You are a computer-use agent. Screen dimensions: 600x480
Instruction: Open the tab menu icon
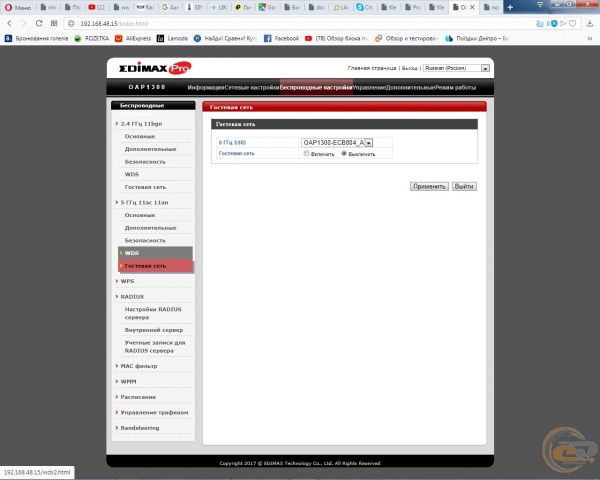[540, 5]
